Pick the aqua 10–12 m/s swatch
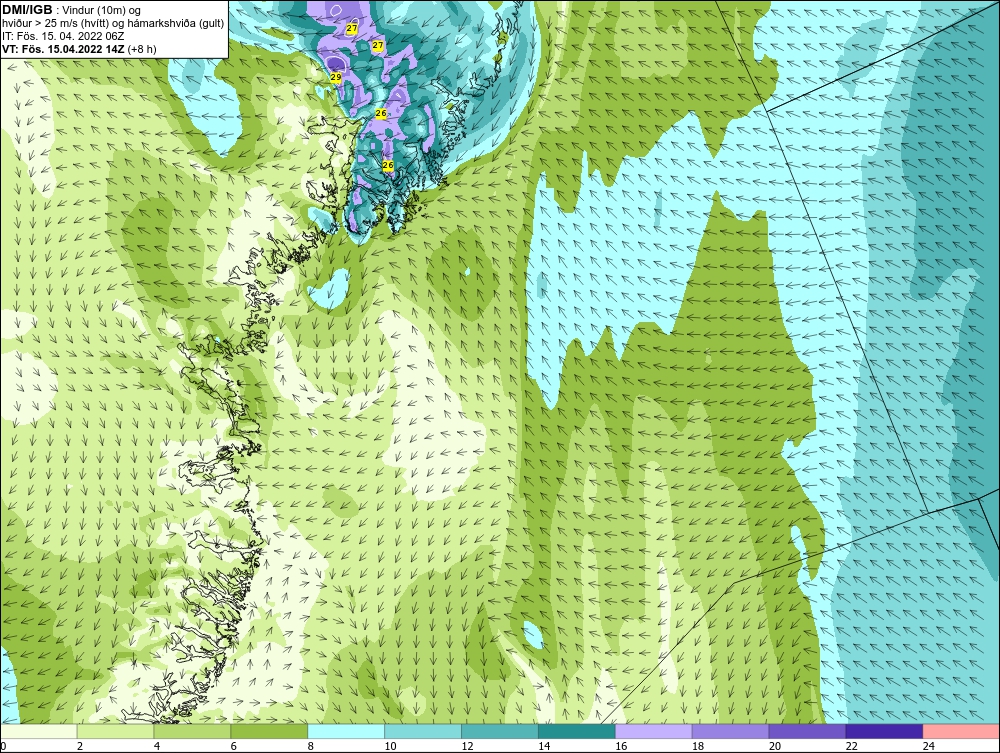The width and height of the screenshot is (1000, 753). pyautogui.click(x=423, y=731)
